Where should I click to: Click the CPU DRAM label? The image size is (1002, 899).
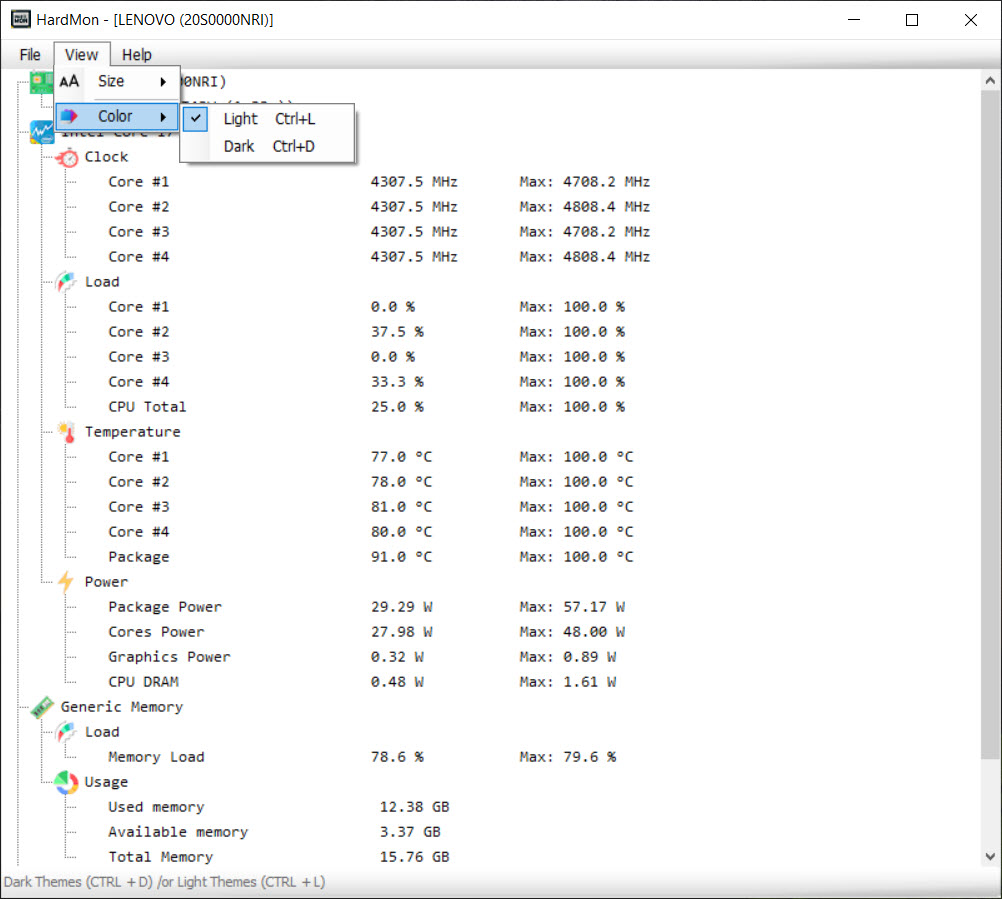(144, 682)
